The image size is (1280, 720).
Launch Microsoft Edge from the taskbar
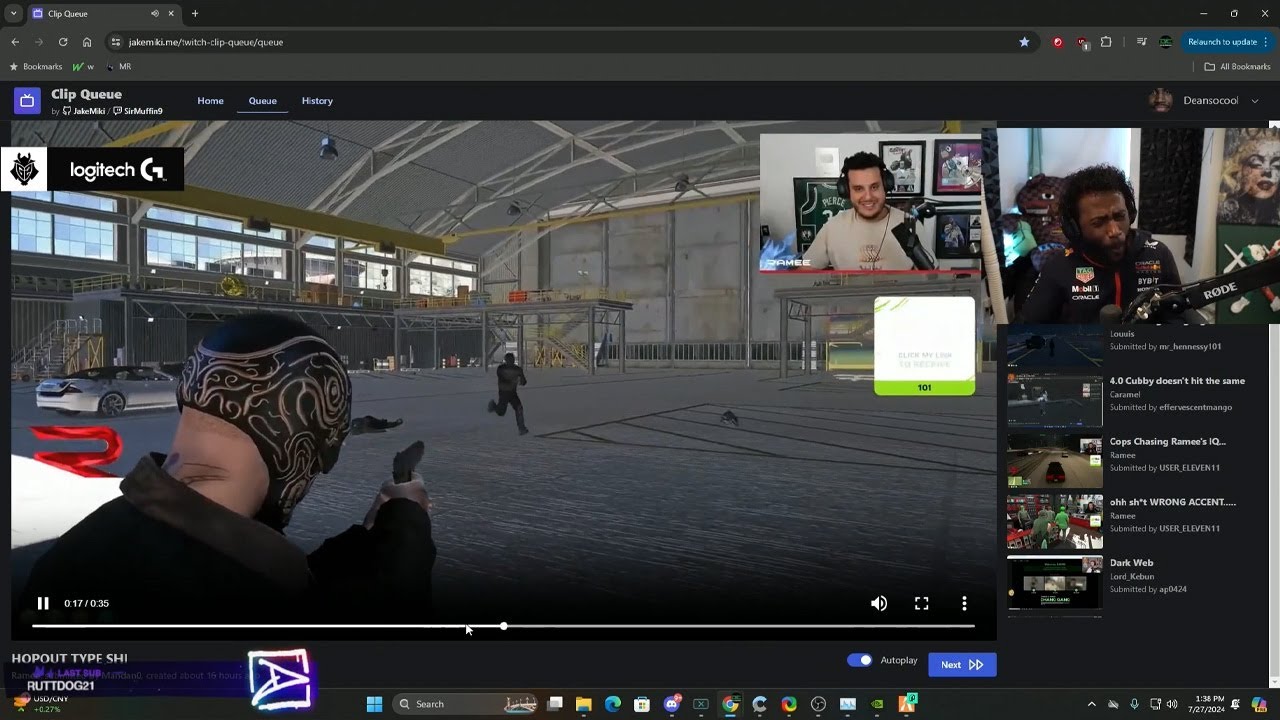click(613, 704)
